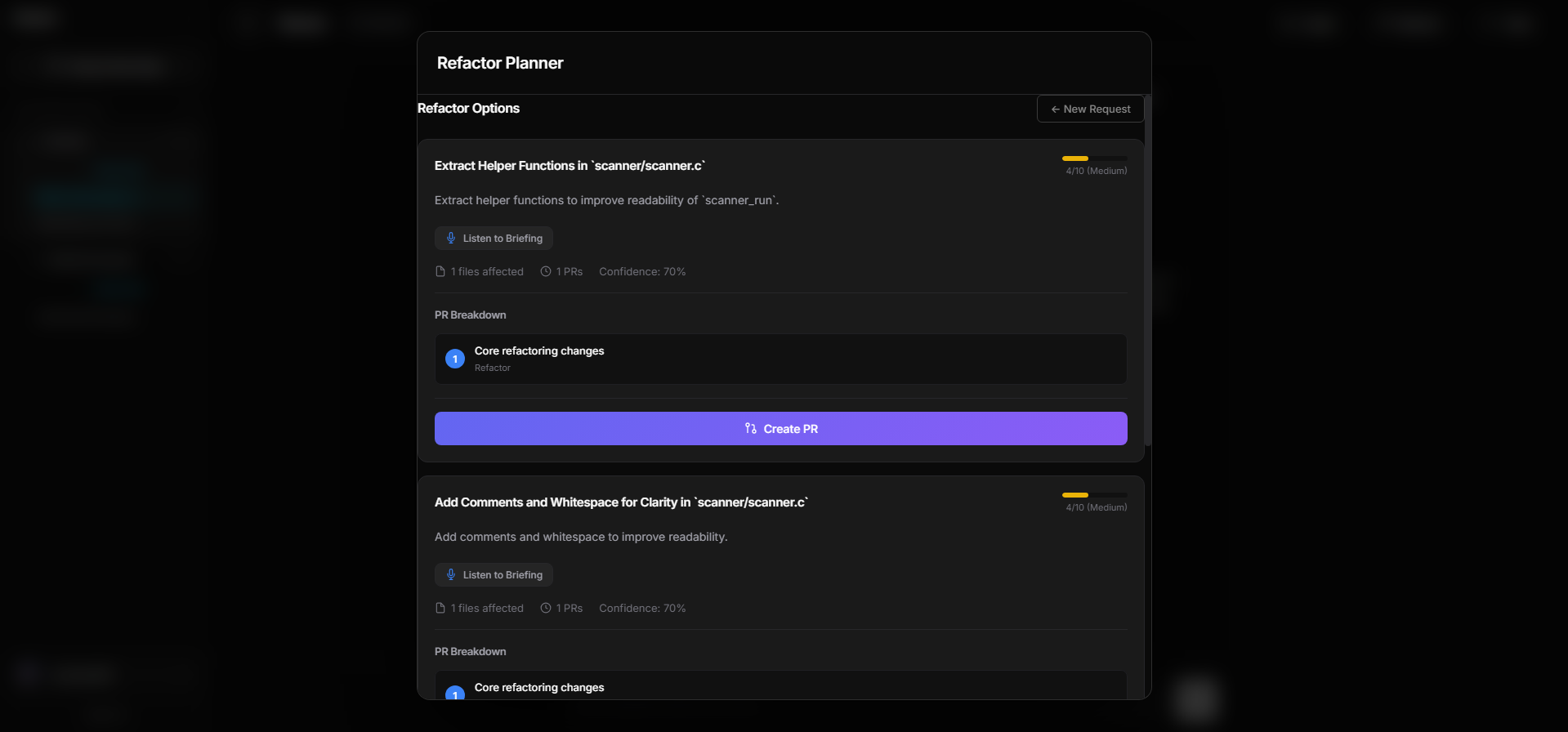Click the microphone icon in the second card
Screen dimensions: 1568x732
(x=451, y=574)
